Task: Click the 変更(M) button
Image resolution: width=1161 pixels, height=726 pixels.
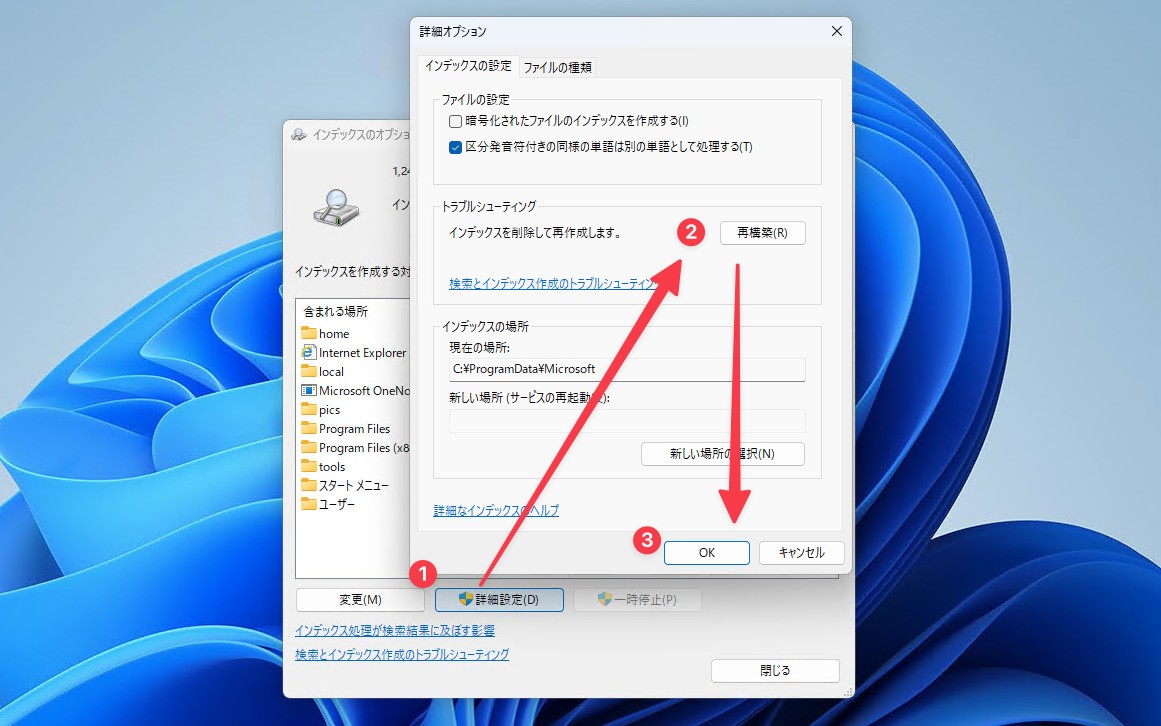Action: tap(360, 599)
